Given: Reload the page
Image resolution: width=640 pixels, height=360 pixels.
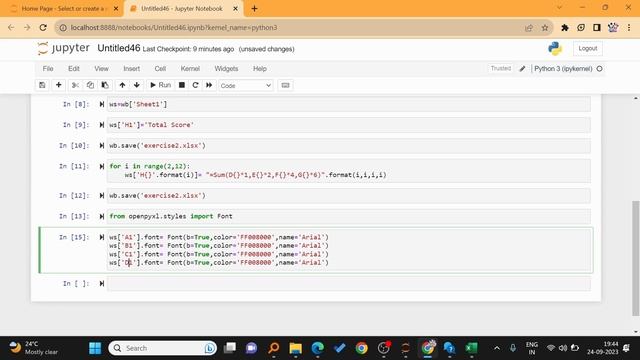Looking at the screenshot, I should pos(43,27).
